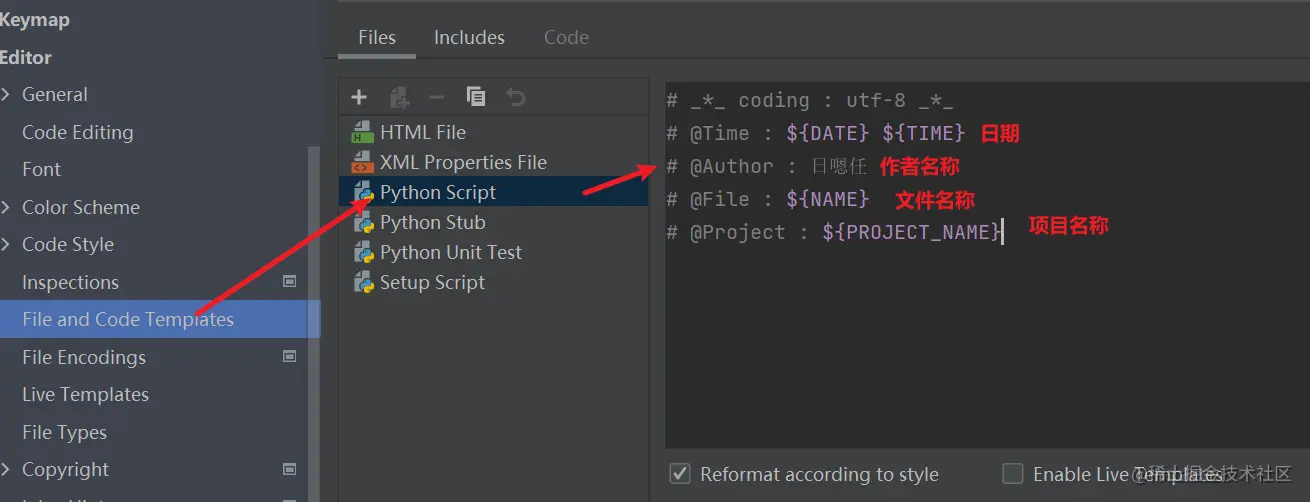Open the Live Templates settings page
1310x502 pixels.
pyautogui.click(x=85, y=395)
